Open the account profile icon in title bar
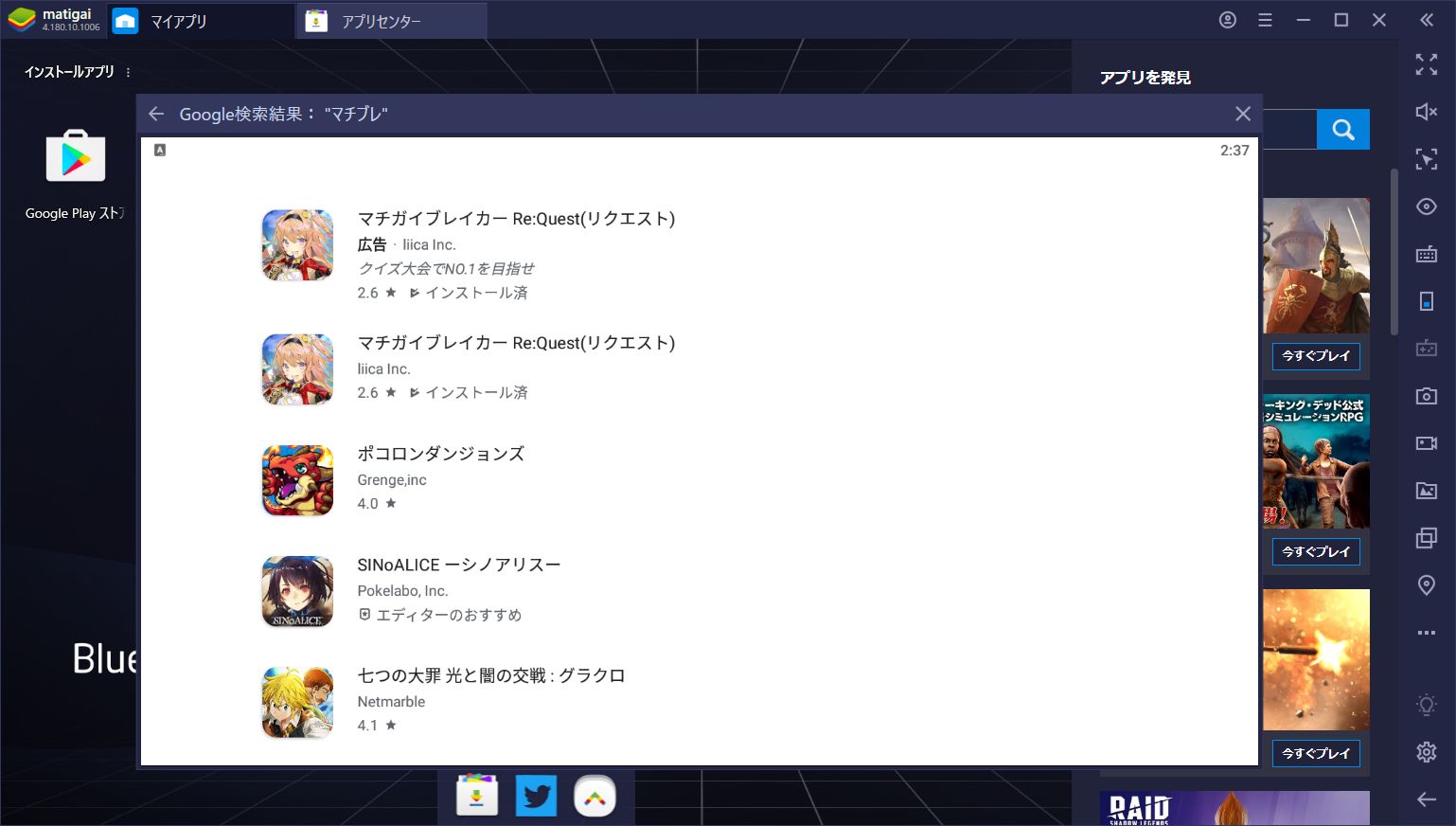Viewport: 1456px width, 826px height. (1228, 20)
